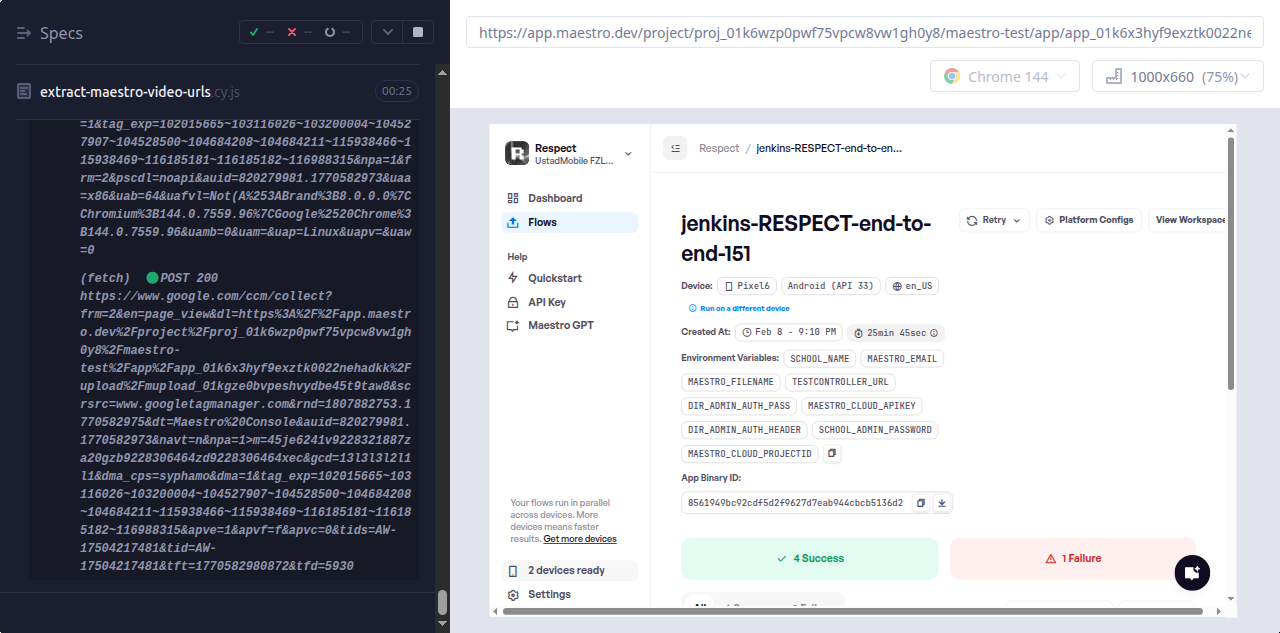The height and width of the screenshot is (633, 1280).
Task: Expand the Cypress Specs list
Action: click(x=50, y=33)
